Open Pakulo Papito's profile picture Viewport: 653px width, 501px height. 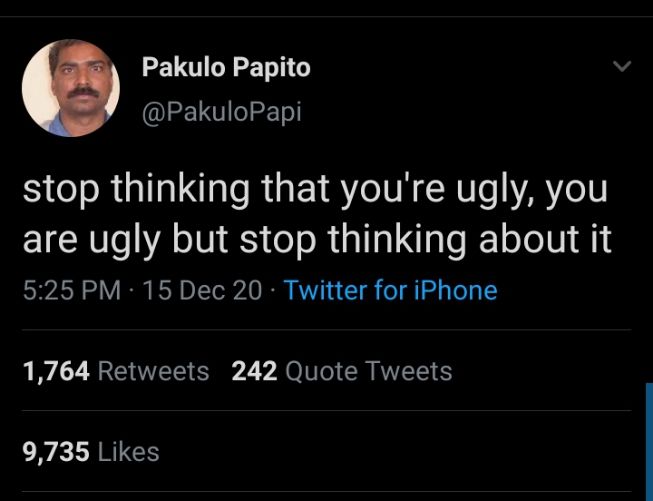point(71,87)
